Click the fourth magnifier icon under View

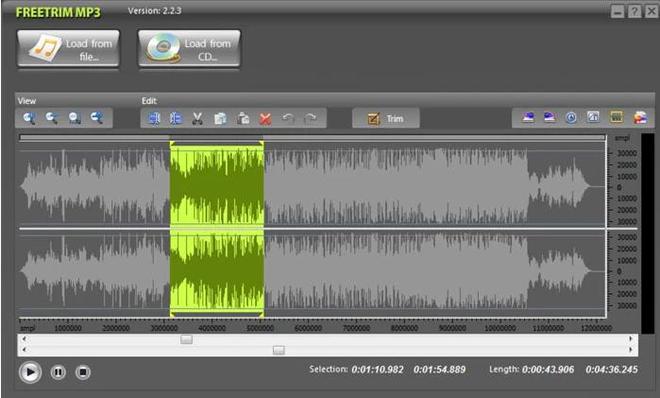pyautogui.click(x=97, y=118)
